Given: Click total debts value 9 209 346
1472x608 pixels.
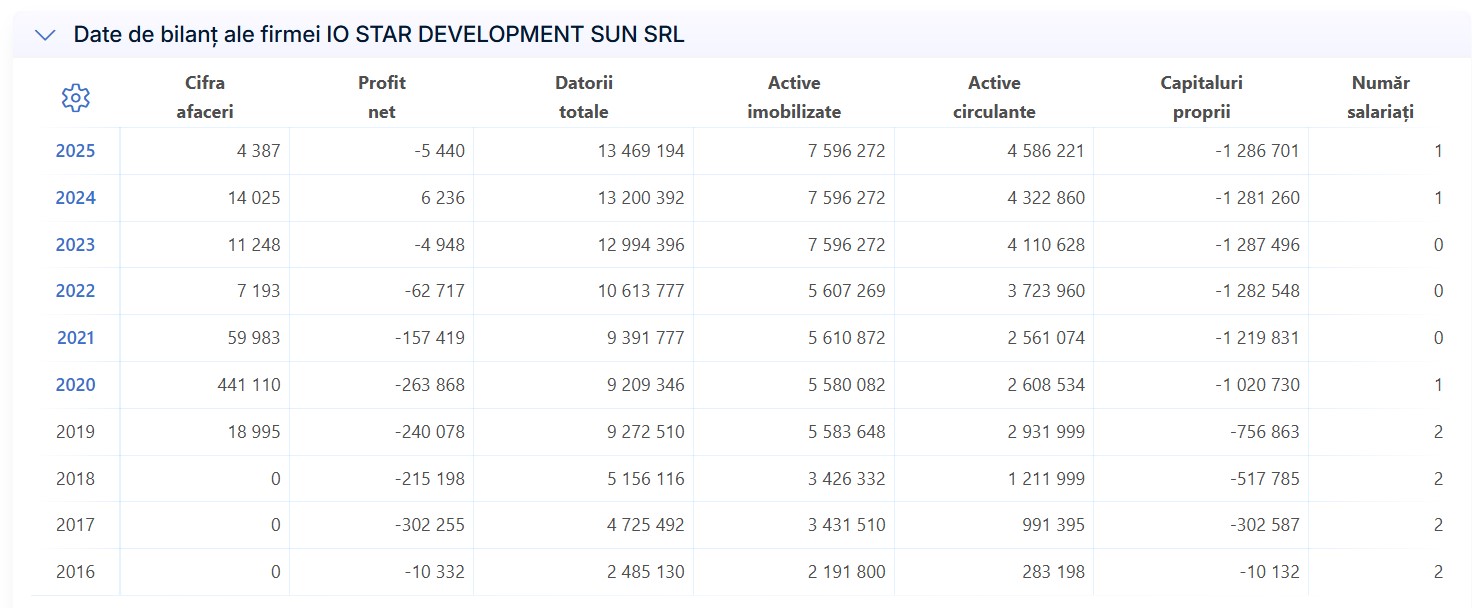Looking at the screenshot, I should tap(645, 385).
